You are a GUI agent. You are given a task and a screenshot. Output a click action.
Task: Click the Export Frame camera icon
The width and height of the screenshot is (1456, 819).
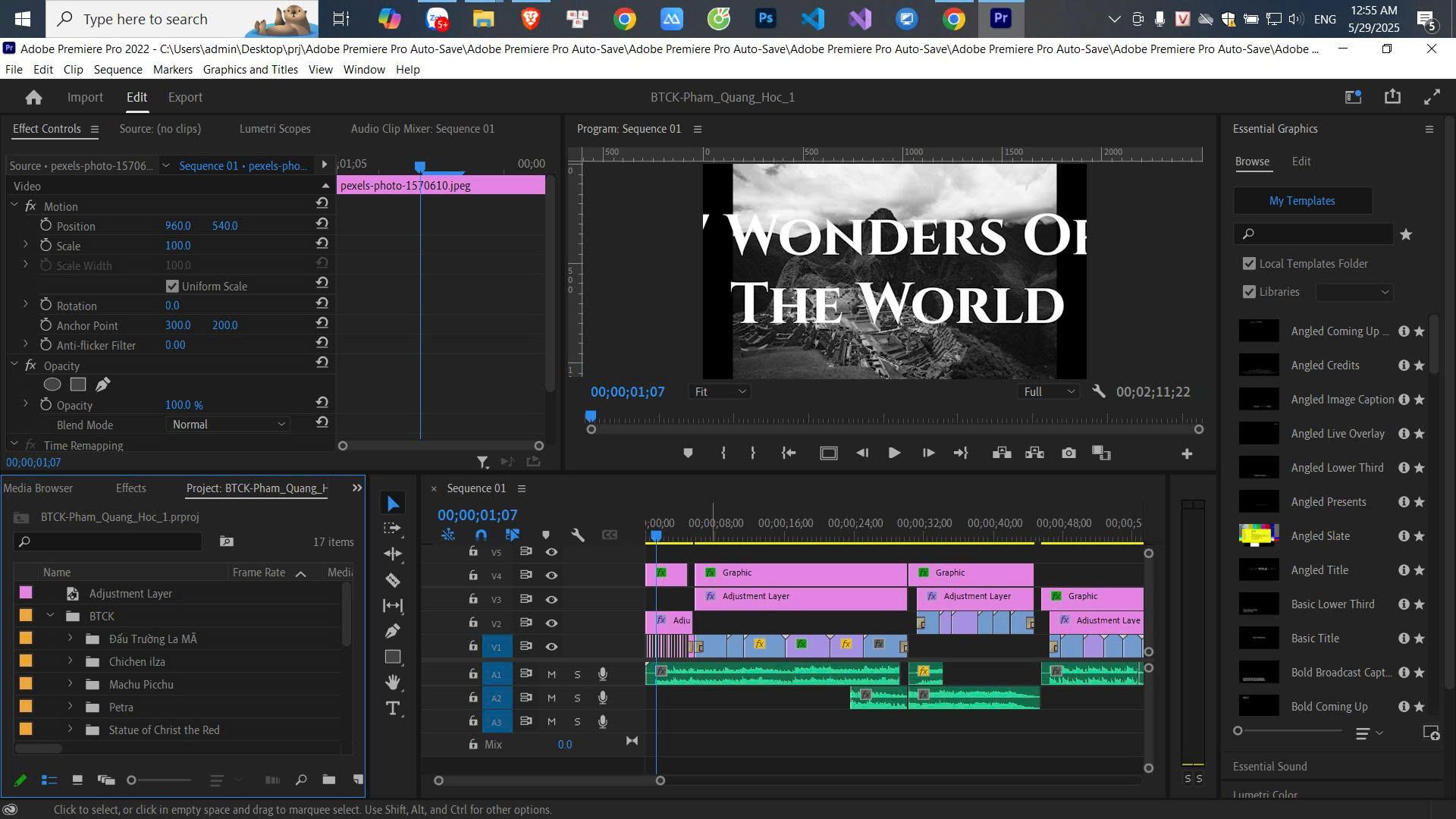pyautogui.click(x=1068, y=453)
